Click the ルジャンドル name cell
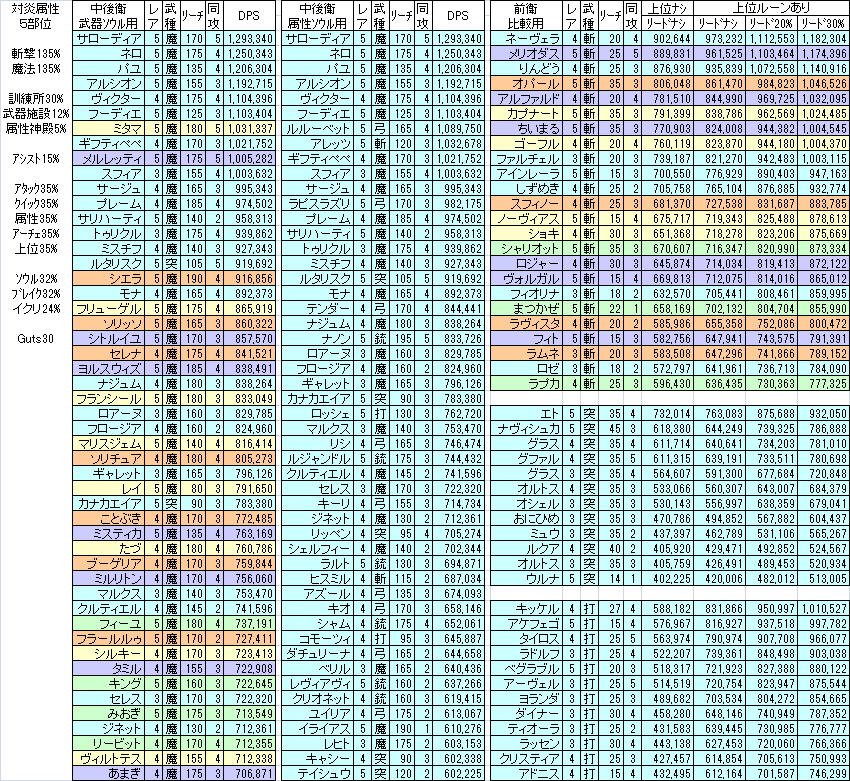 [318, 459]
